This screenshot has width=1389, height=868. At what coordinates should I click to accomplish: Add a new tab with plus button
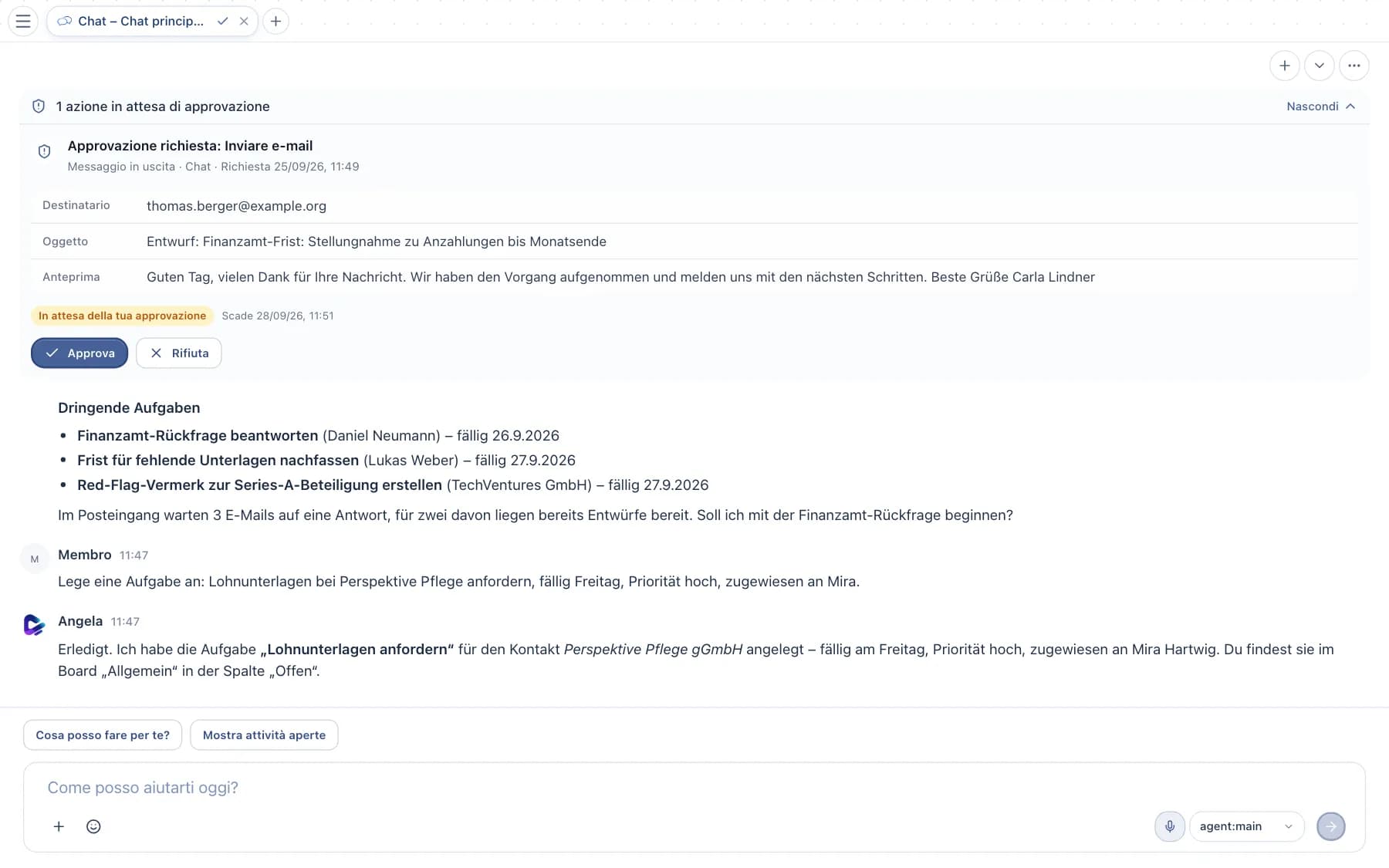(x=275, y=21)
